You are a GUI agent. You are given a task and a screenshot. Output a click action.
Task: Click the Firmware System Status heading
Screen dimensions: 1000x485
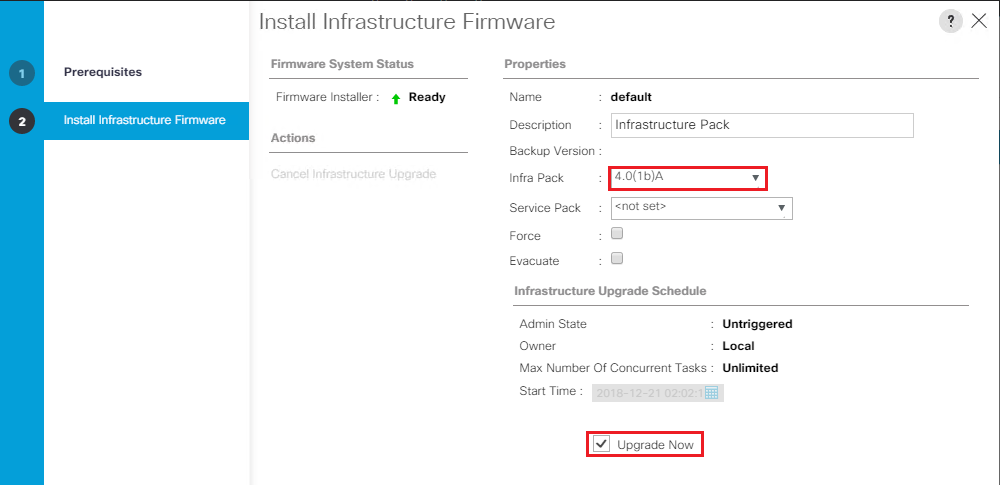pyautogui.click(x=342, y=64)
